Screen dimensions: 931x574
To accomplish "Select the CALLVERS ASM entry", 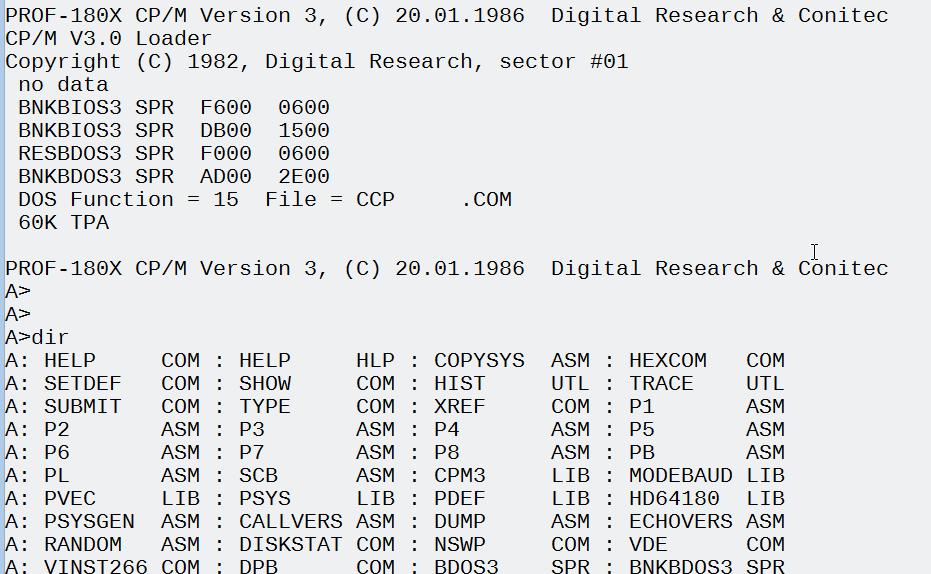I will (316, 522).
